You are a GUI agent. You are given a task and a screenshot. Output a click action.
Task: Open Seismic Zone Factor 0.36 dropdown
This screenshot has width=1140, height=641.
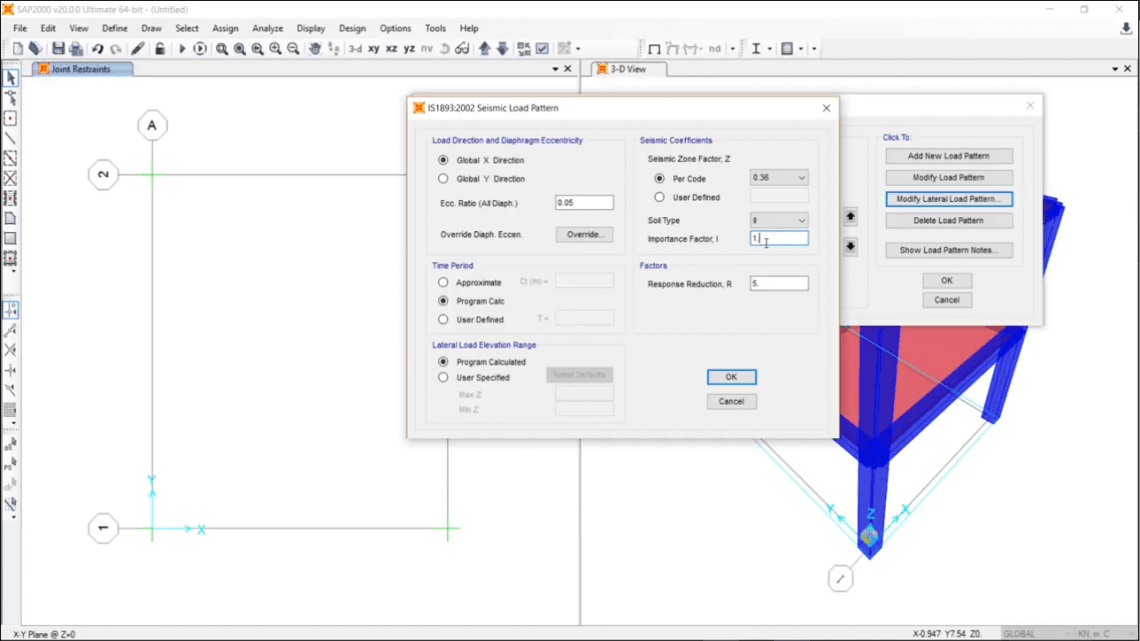779,177
